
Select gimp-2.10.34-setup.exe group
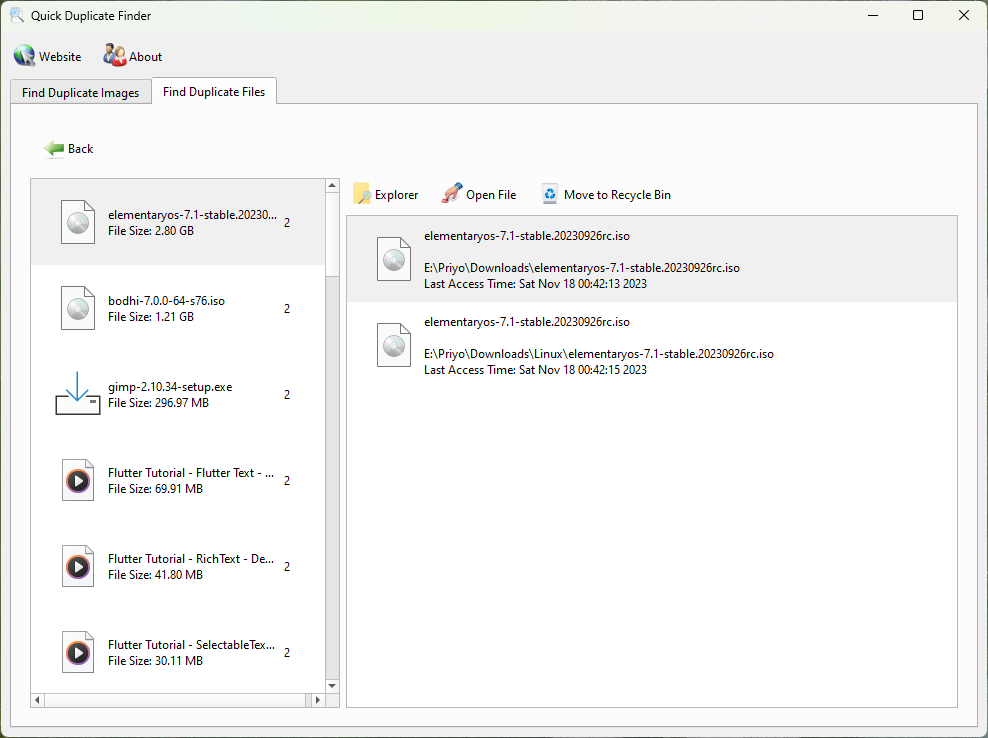[178, 395]
